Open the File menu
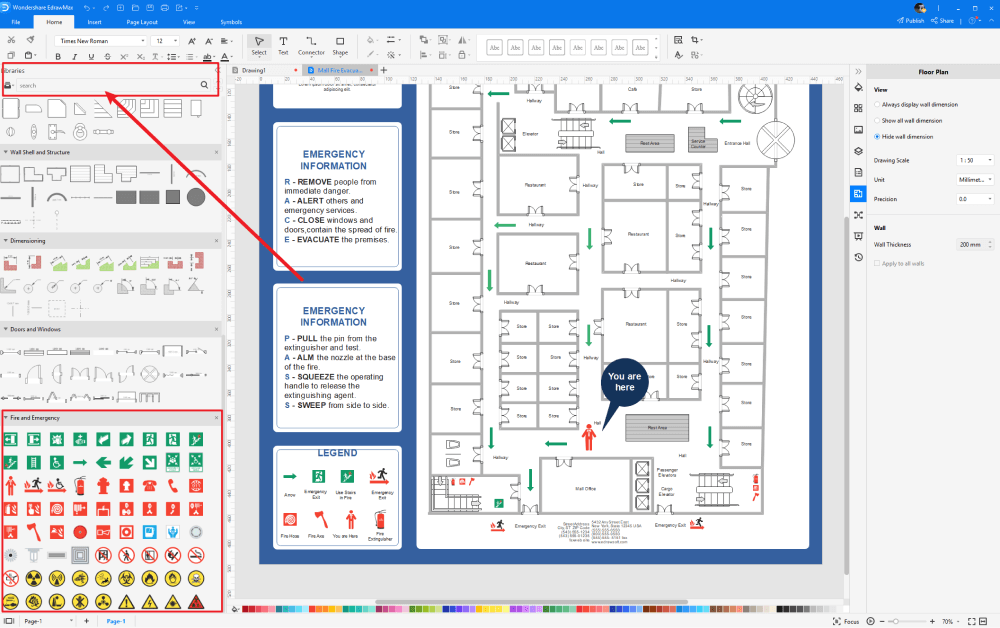The height and width of the screenshot is (628, 1000). (x=16, y=22)
